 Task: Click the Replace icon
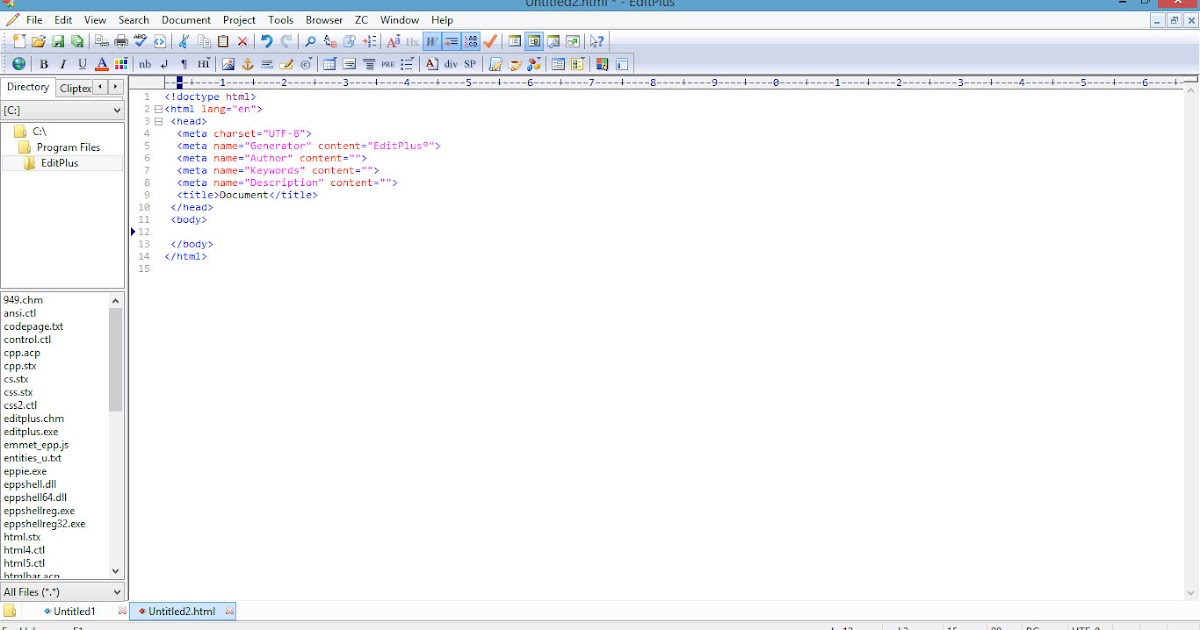point(330,41)
